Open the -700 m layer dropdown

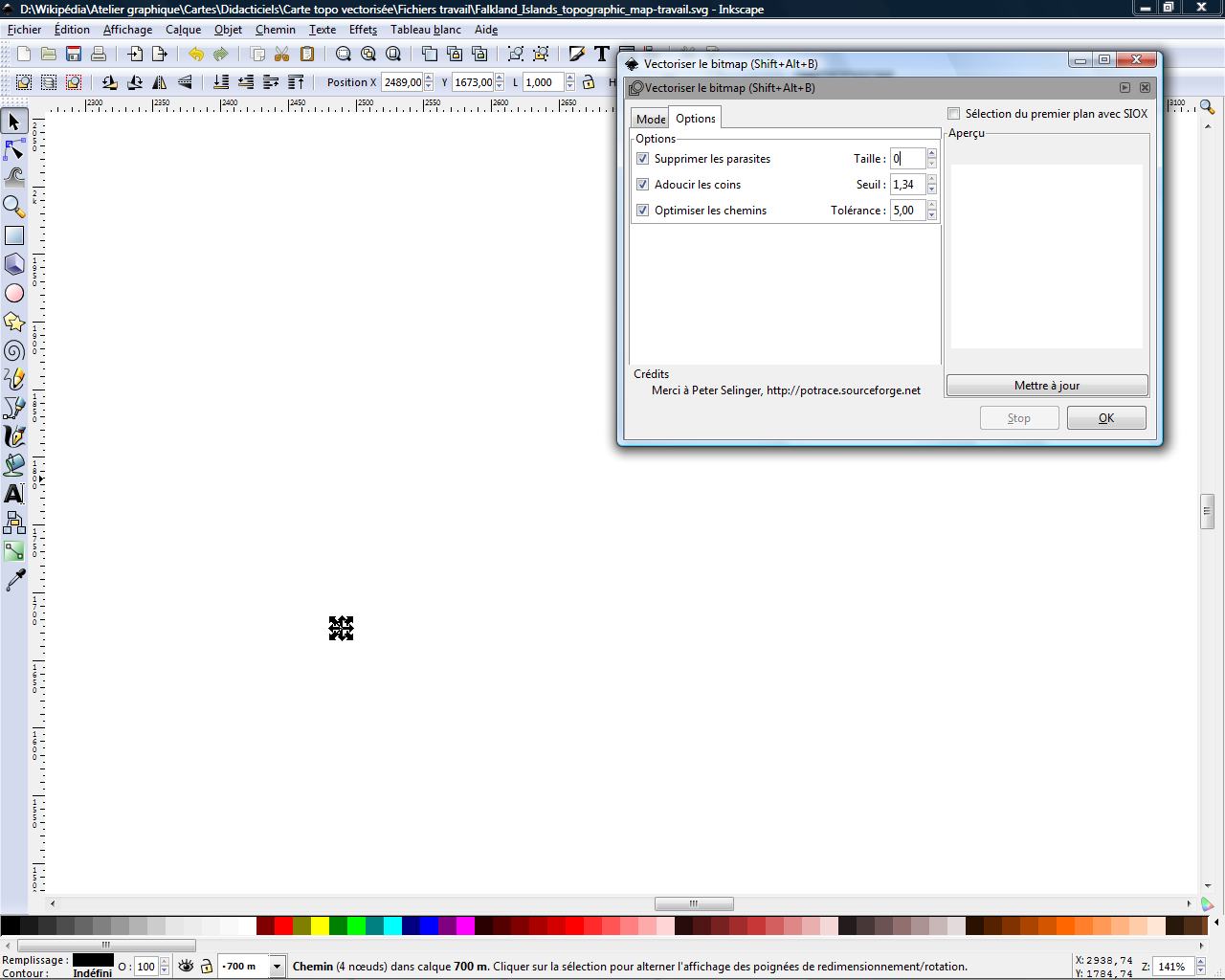click(276, 966)
